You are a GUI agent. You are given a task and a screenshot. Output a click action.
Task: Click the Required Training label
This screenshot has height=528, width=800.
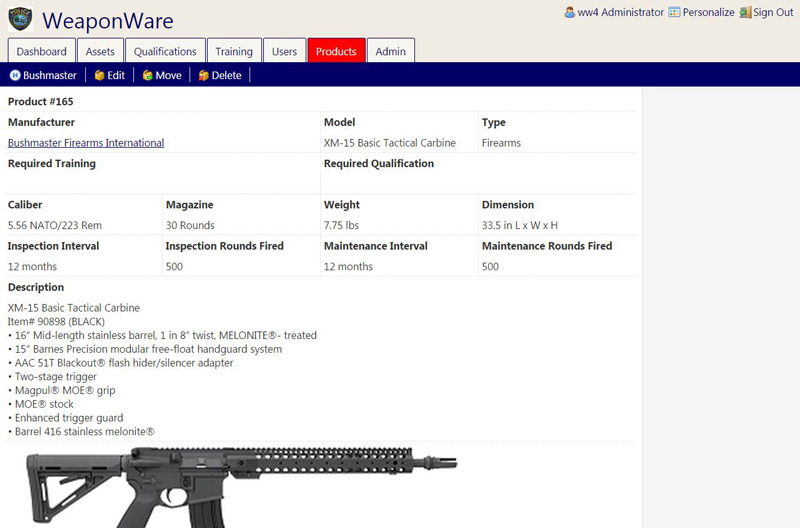[52, 164]
